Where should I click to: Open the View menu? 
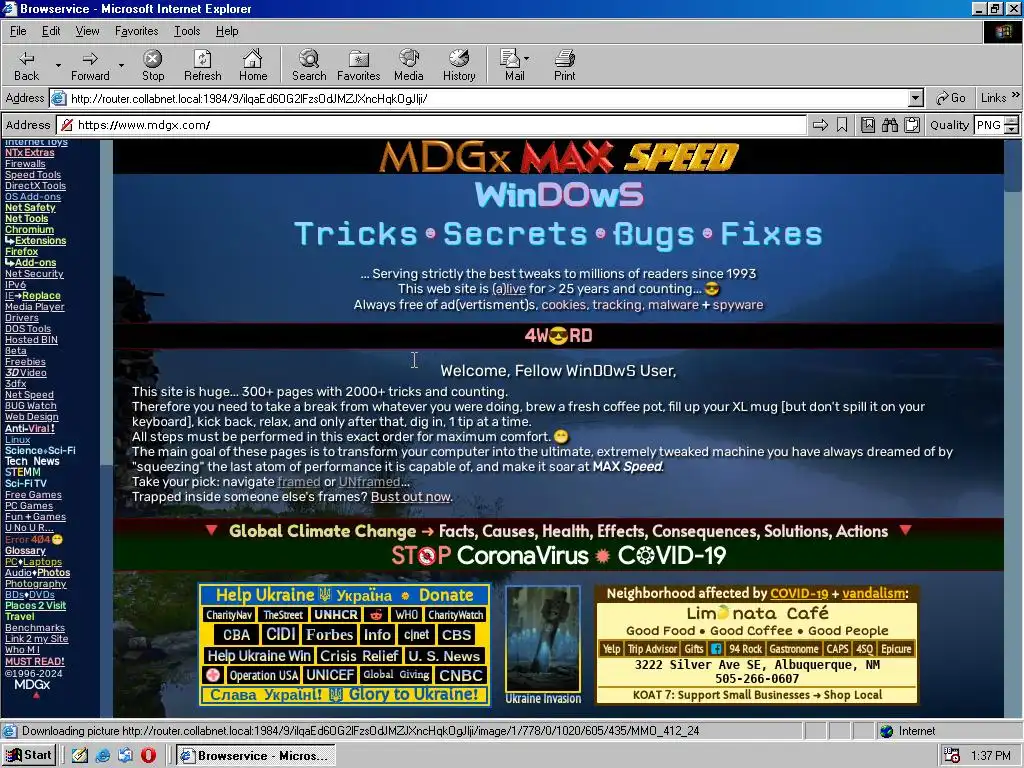[88, 31]
